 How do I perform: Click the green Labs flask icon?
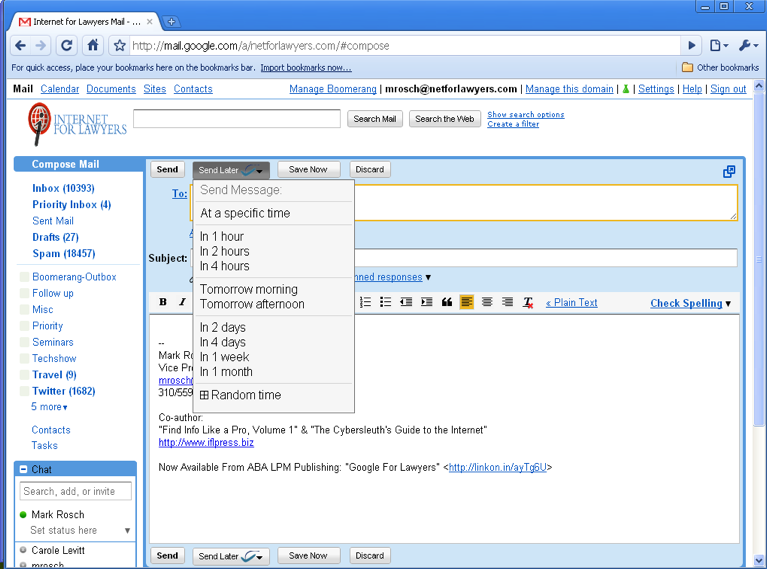[x=625, y=89]
